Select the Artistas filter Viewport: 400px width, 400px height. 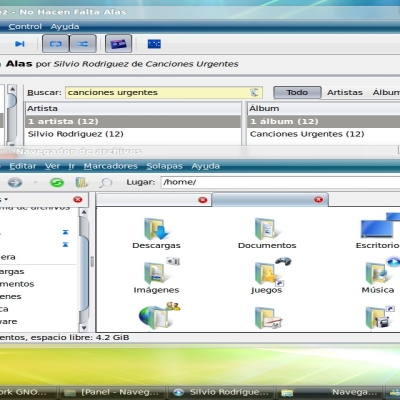345,92
